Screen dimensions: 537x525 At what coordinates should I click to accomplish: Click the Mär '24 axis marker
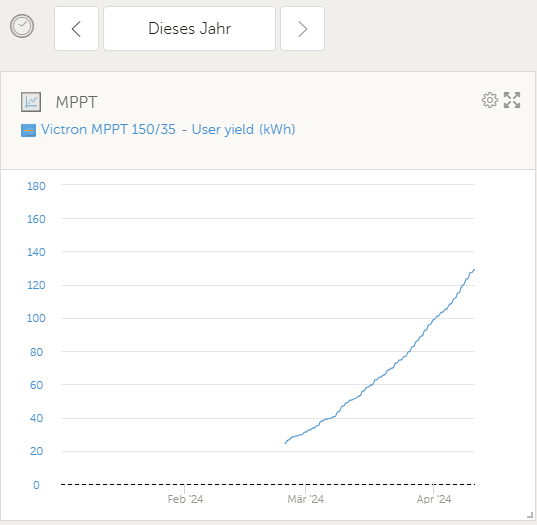(305, 499)
